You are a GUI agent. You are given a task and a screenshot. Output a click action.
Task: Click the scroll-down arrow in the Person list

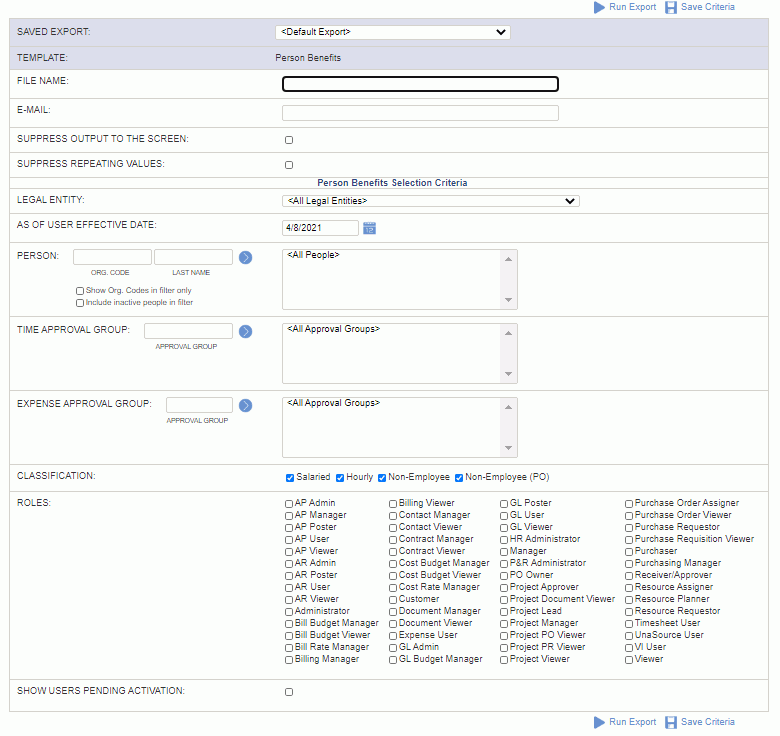point(508,300)
